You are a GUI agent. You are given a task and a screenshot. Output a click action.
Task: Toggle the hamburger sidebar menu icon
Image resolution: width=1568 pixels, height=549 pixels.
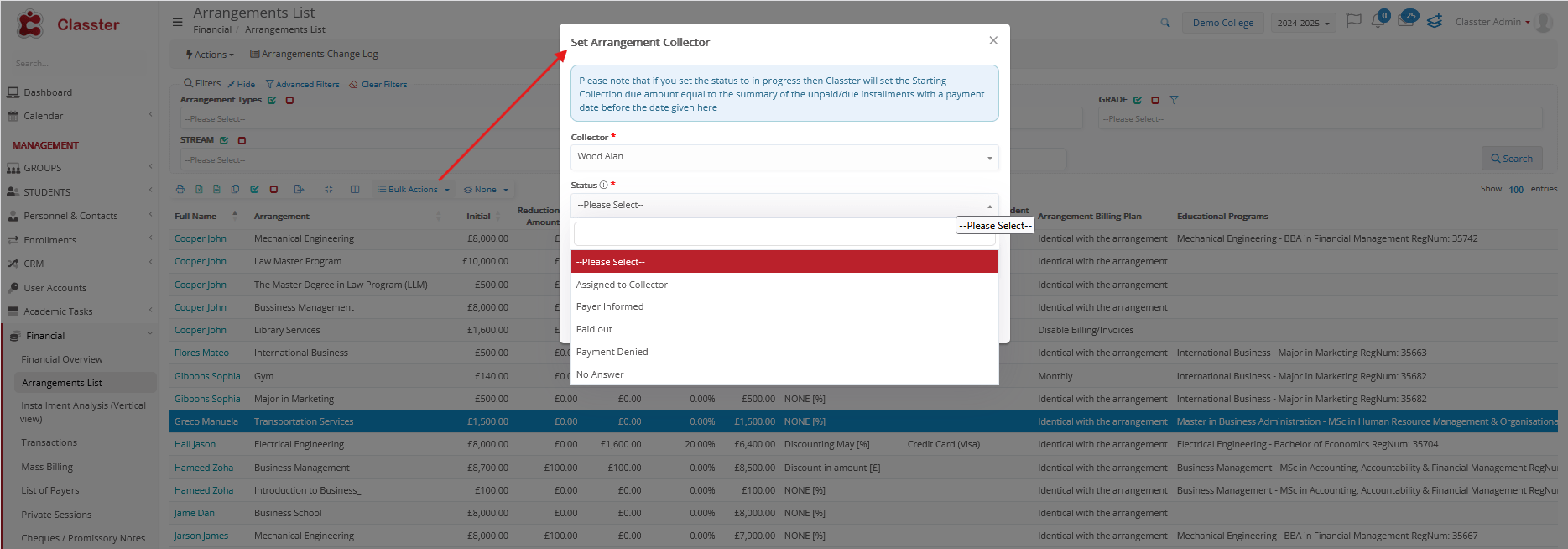click(x=177, y=22)
